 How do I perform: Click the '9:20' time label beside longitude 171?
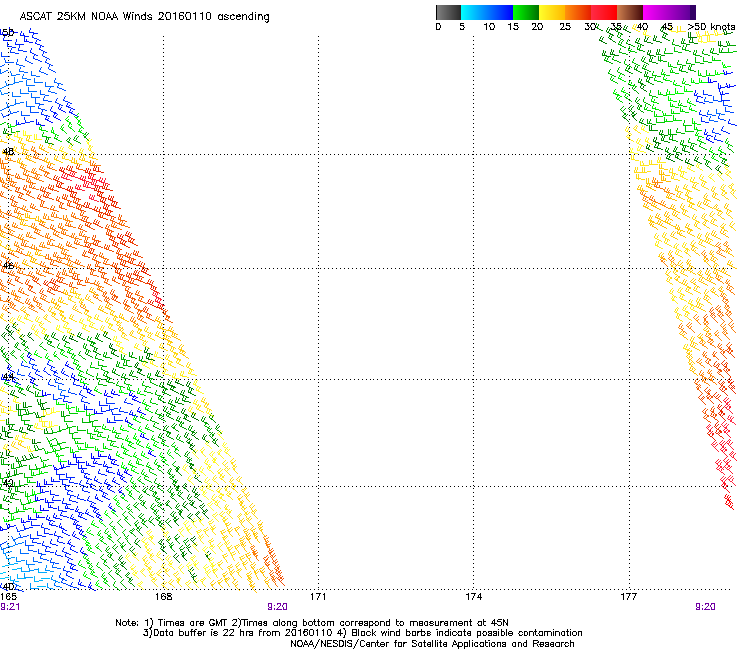pyautogui.click(x=277, y=607)
